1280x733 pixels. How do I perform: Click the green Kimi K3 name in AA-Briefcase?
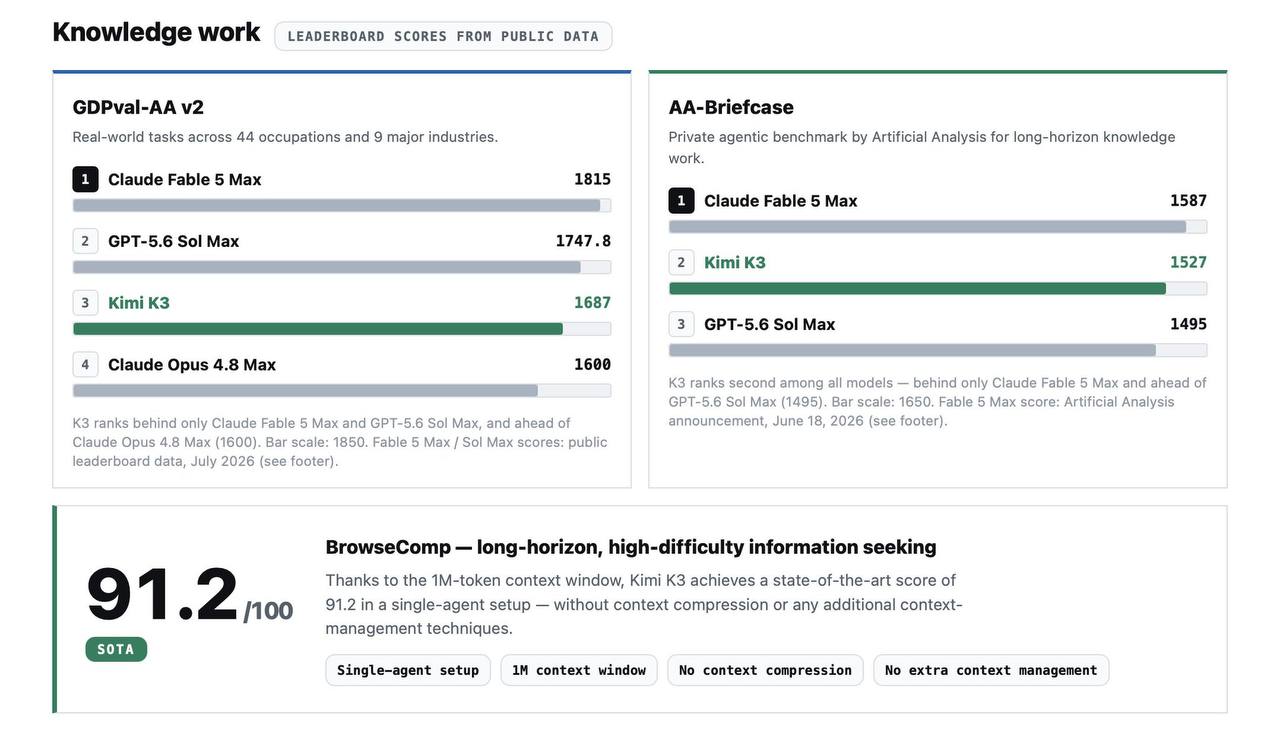click(735, 263)
